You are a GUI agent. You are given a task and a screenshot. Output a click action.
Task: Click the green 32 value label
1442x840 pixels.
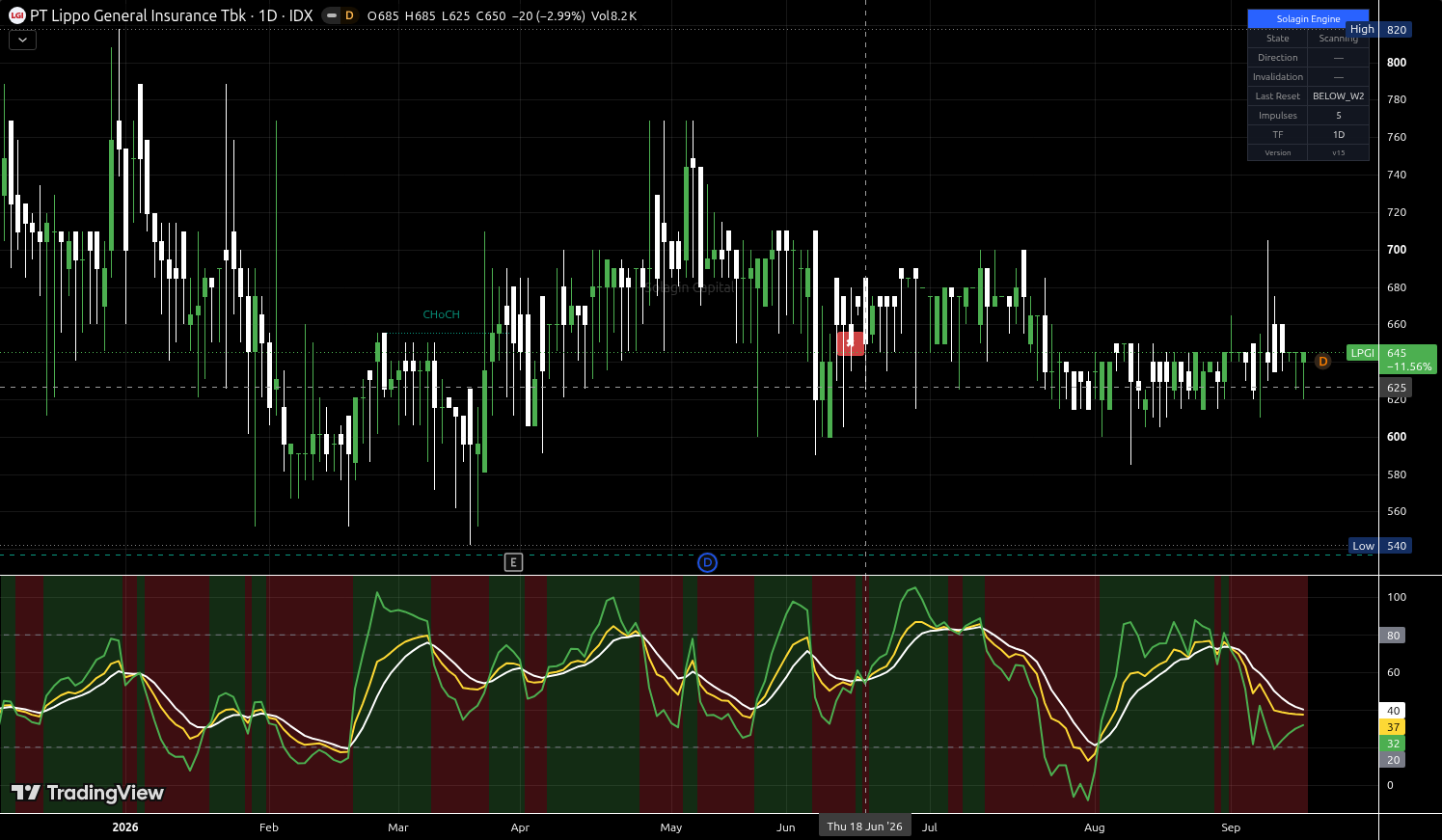pyautogui.click(x=1393, y=744)
